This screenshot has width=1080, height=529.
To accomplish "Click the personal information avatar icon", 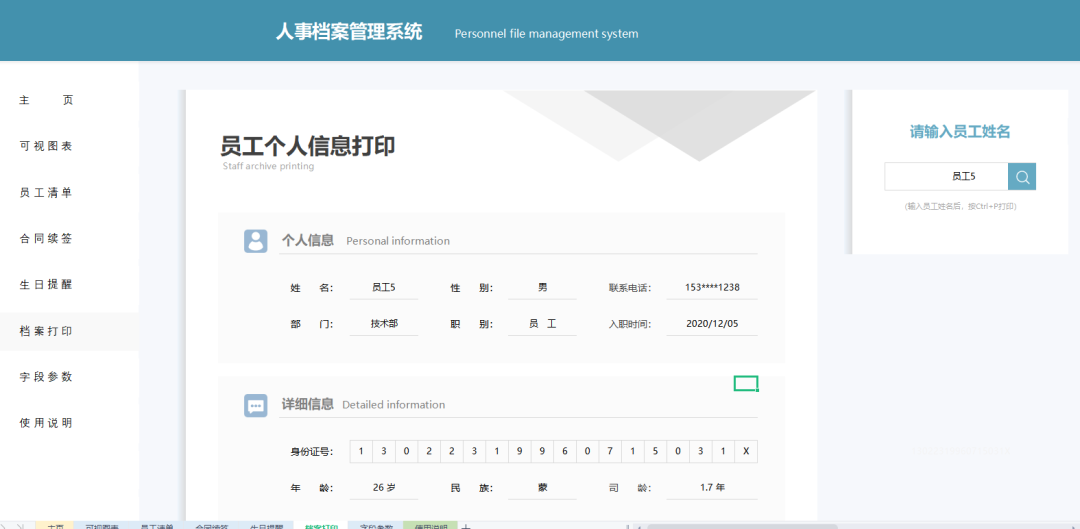I will point(256,241).
